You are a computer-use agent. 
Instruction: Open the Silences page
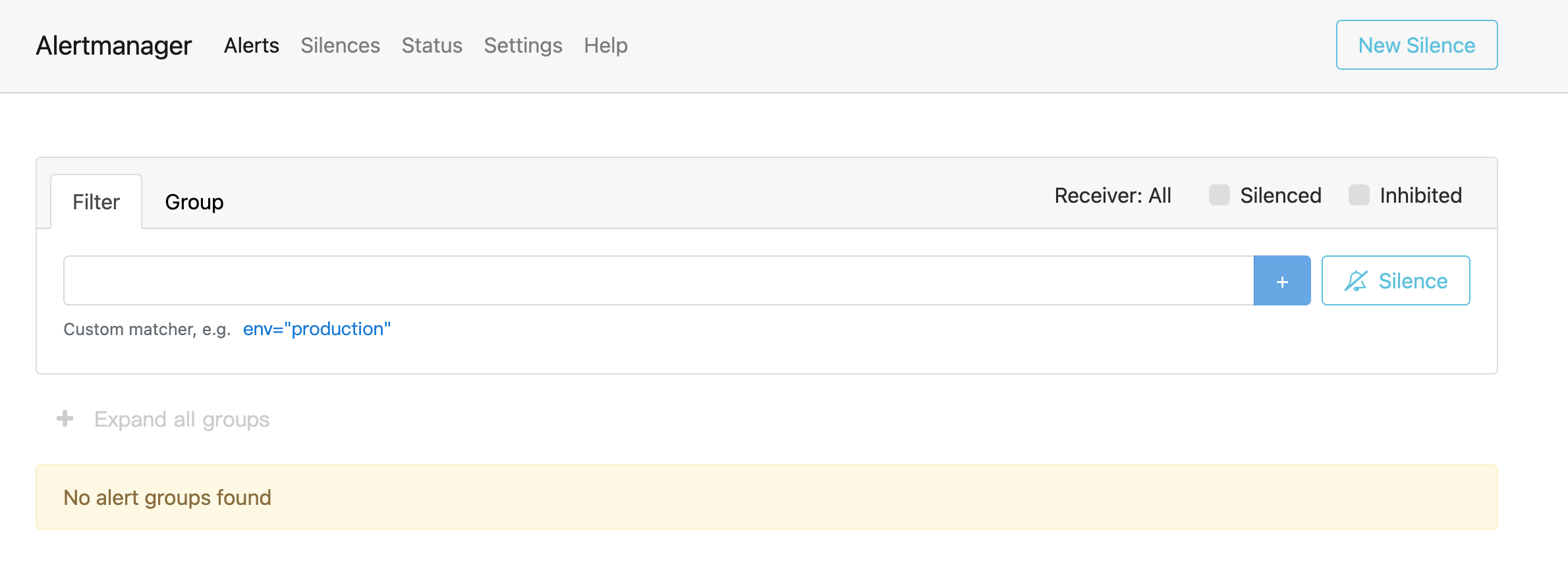tap(341, 45)
